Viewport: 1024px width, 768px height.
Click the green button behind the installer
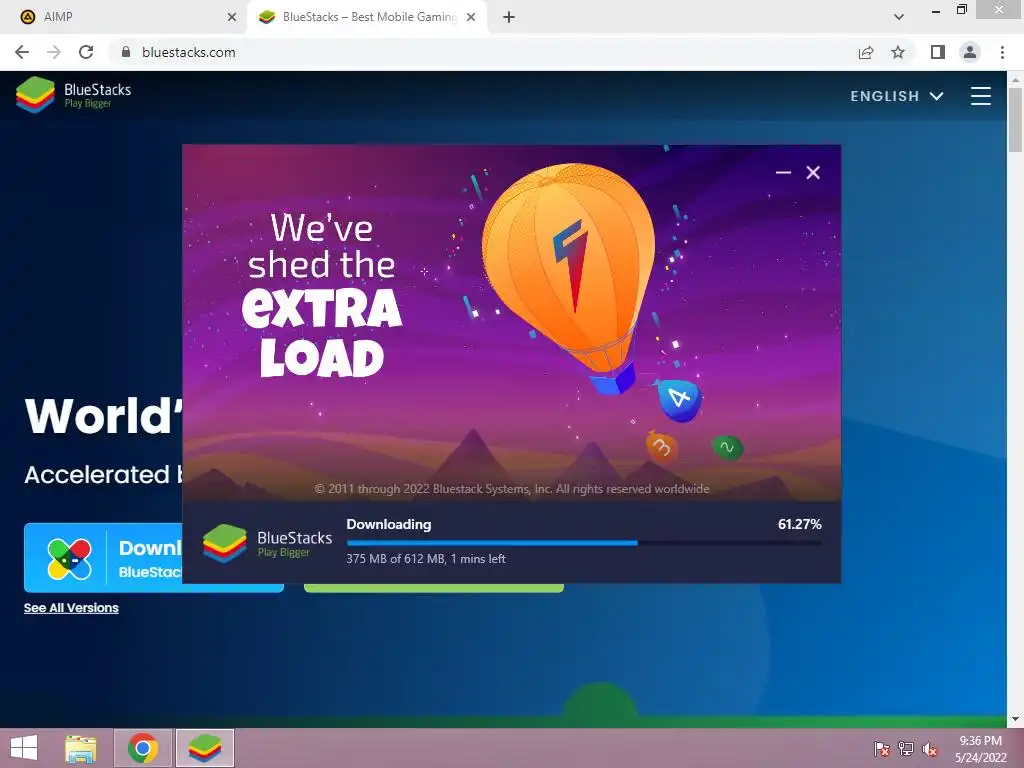click(x=434, y=588)
